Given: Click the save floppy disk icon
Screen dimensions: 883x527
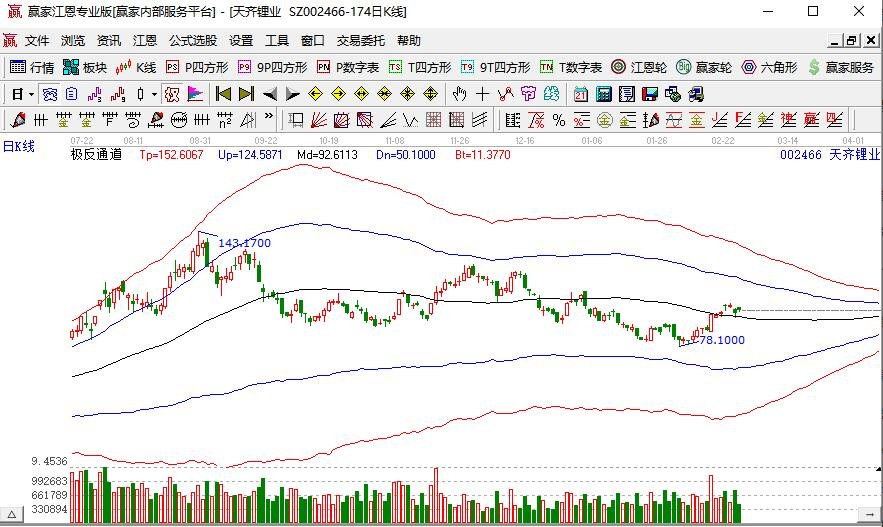Looking at the screenshot, I should click(x=650, y=94).
